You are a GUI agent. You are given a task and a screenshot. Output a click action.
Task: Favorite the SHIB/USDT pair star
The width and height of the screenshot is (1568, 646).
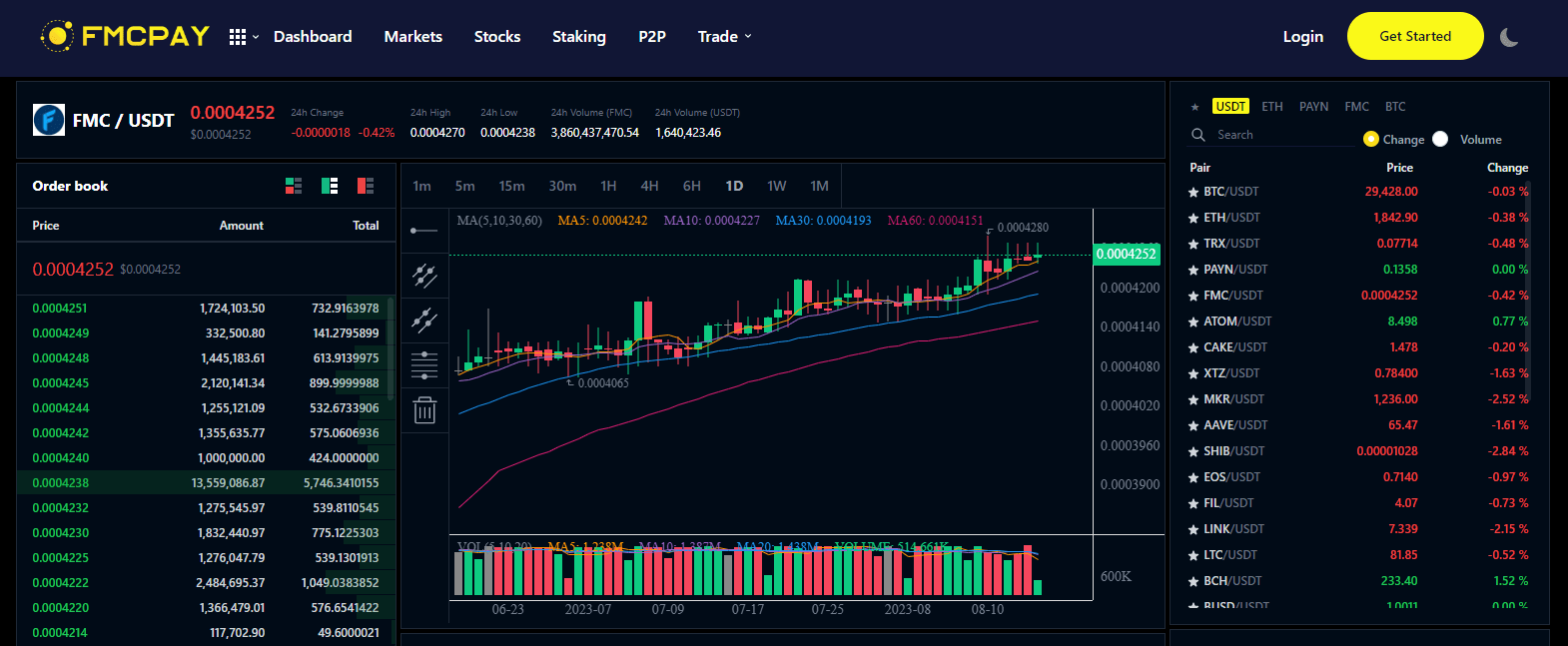click(1193, 451)
